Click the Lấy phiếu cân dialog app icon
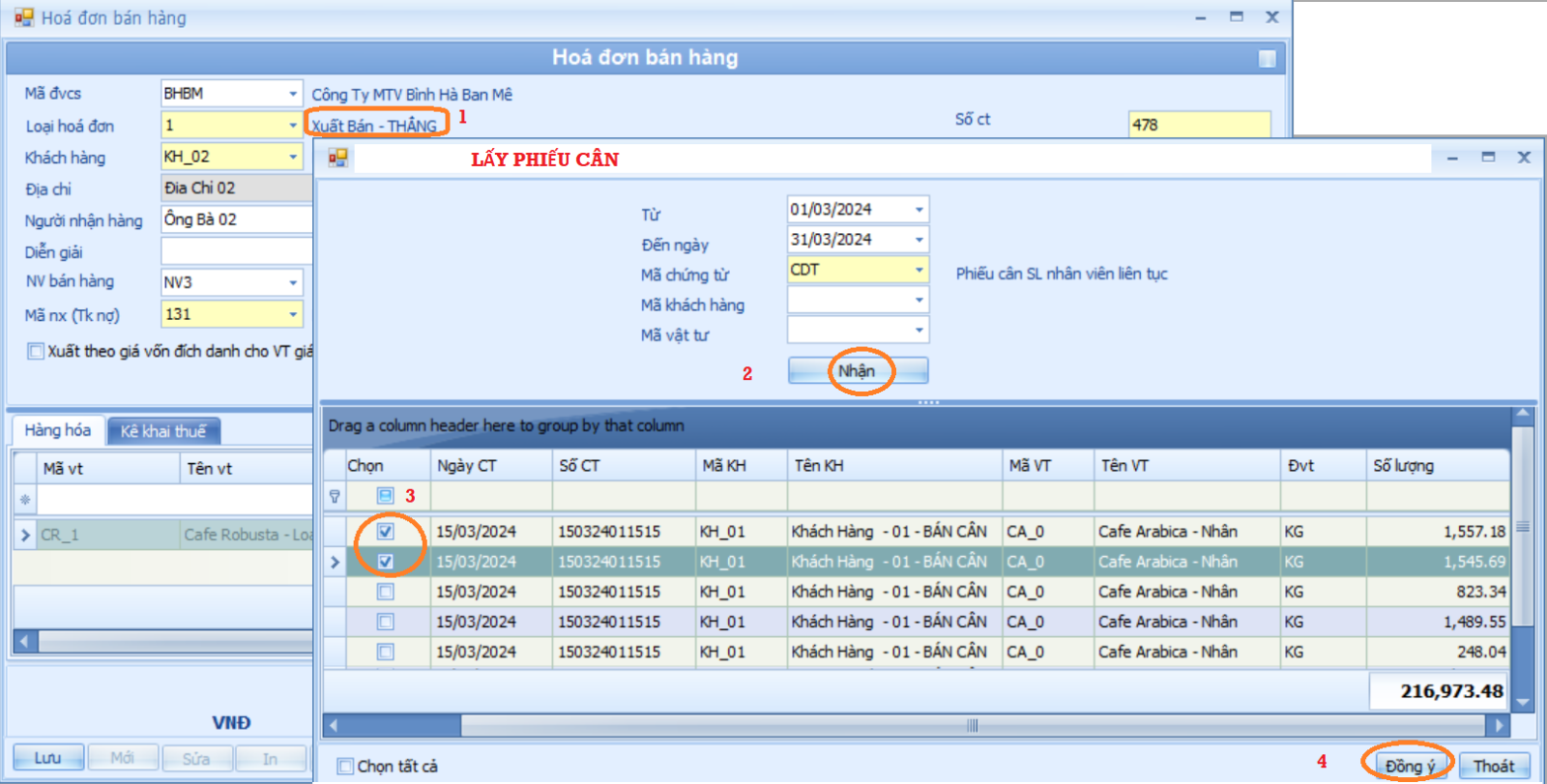This screenshot has width=1547, height=784. click(337, 158)
